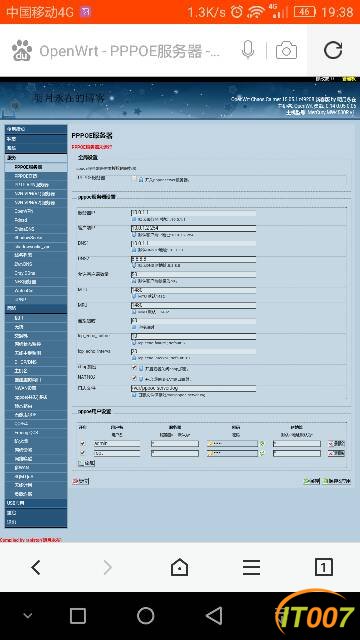Click reveal password icon in second user row
This screenshot has height=640, width=360.
coord(262,453)
